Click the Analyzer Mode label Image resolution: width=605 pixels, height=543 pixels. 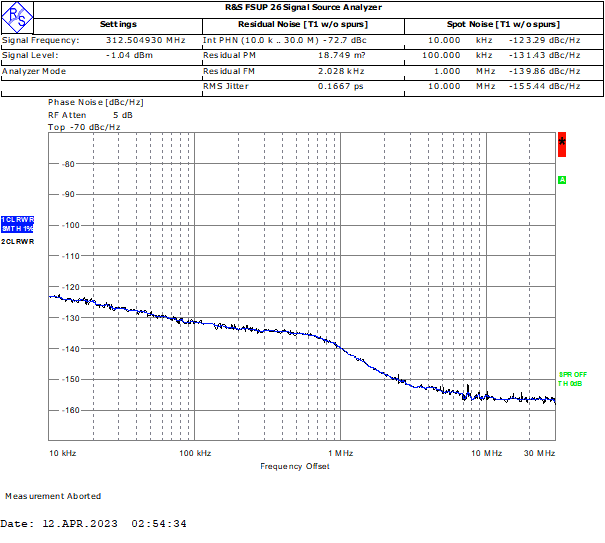coord(34,71)
